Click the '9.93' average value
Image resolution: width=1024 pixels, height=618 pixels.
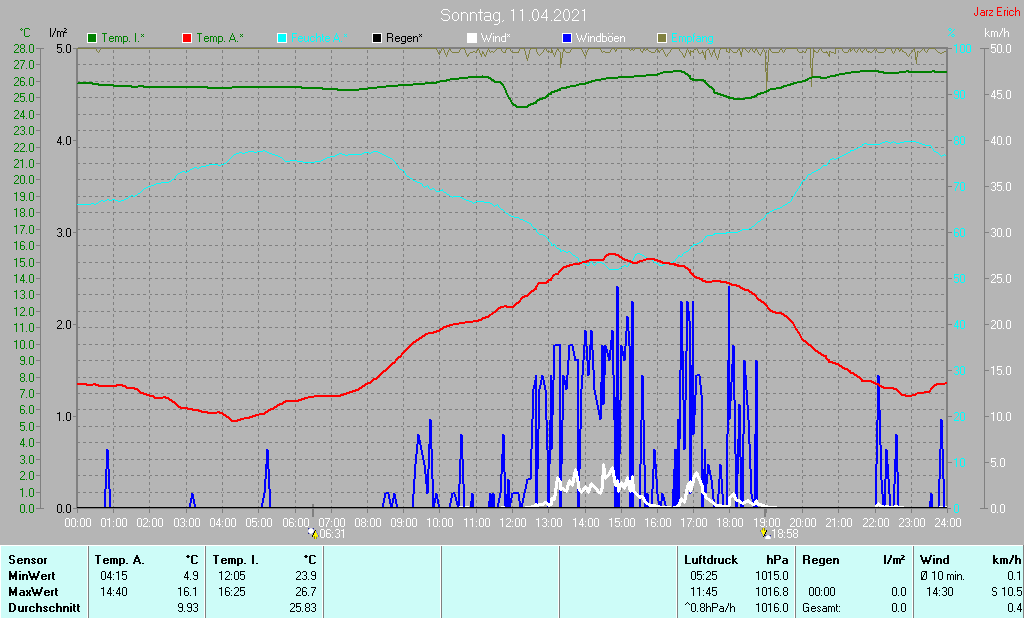188,608
